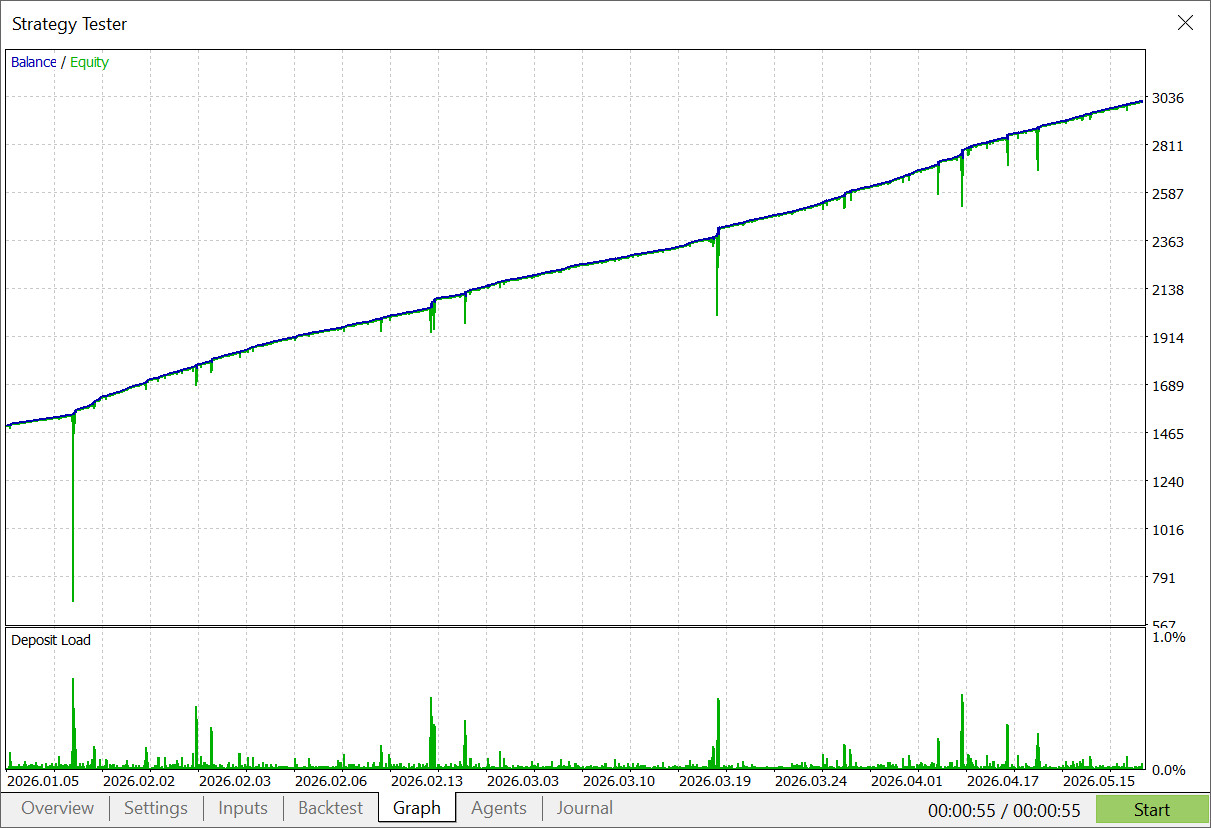
Task: Click the elapsed time 00:00:55 / 00:00:55
Action: click(1004, 811)
